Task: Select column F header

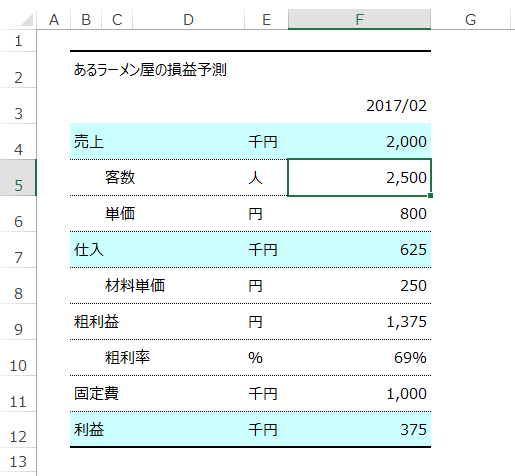Action: [x=359, y=19]
